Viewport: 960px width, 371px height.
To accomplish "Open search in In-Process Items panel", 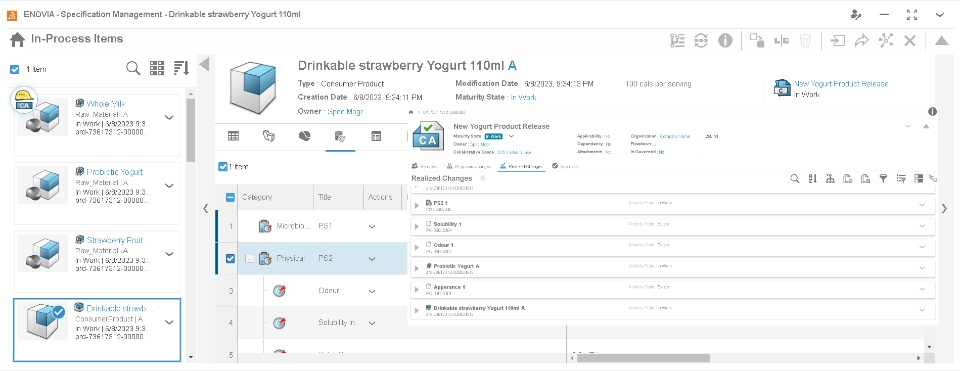I will click(133, 68).
